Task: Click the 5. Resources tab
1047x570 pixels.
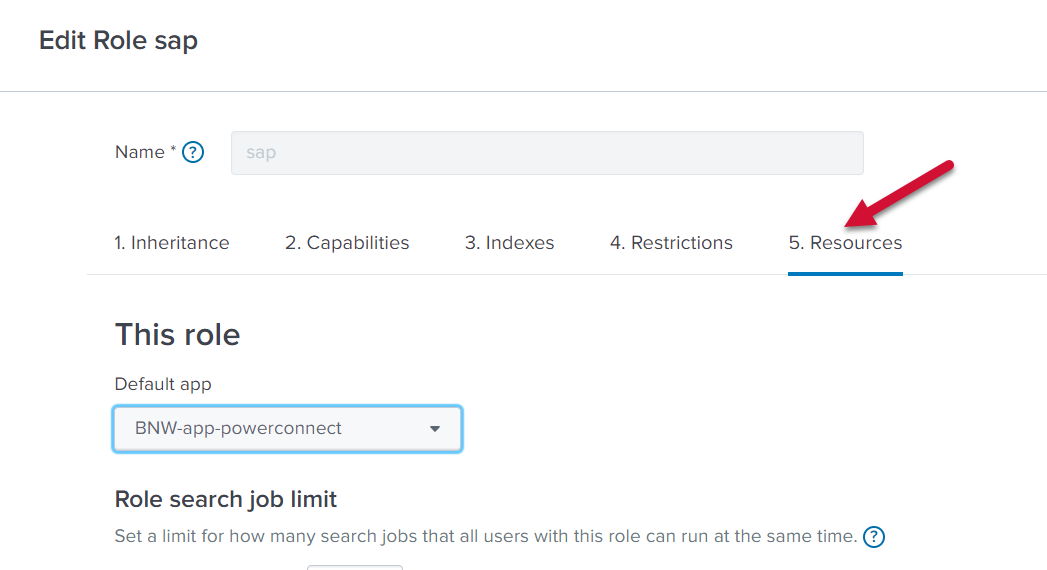Action: (845, 243)
